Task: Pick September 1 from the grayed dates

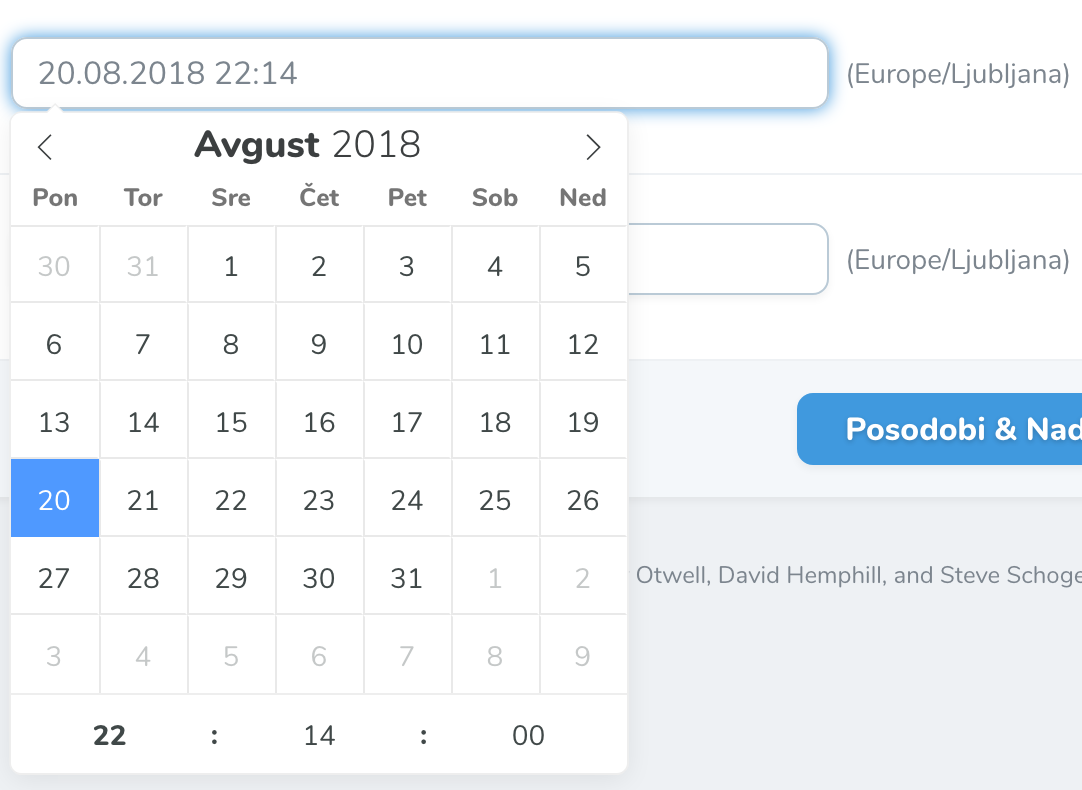Action: 495,577
